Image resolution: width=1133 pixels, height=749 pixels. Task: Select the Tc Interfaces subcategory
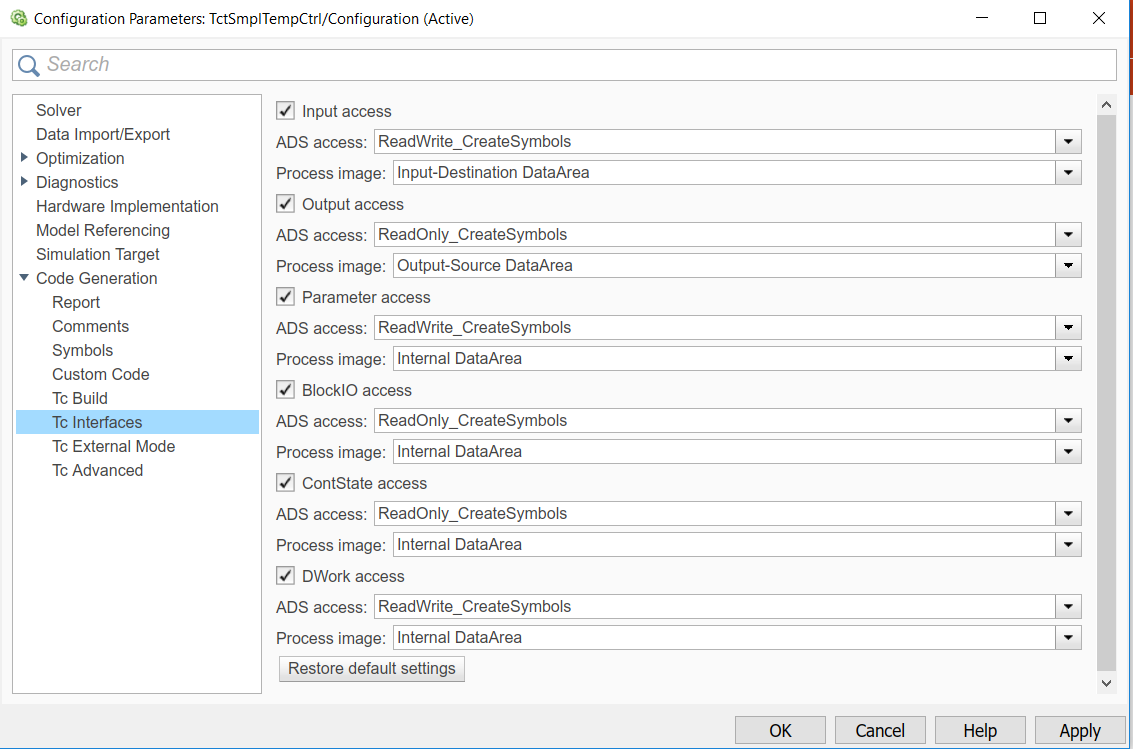coord(137,422)
